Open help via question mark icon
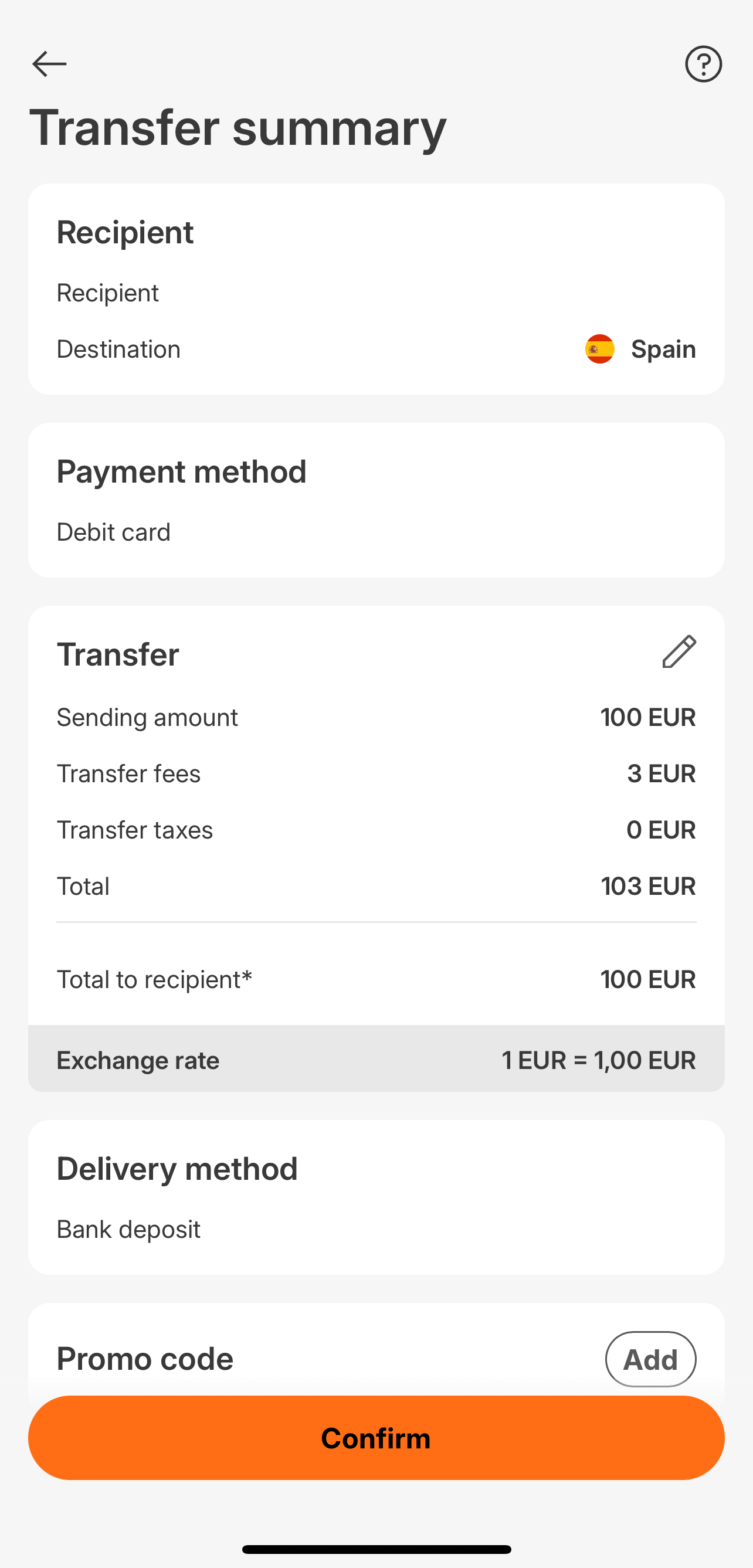 703,64
